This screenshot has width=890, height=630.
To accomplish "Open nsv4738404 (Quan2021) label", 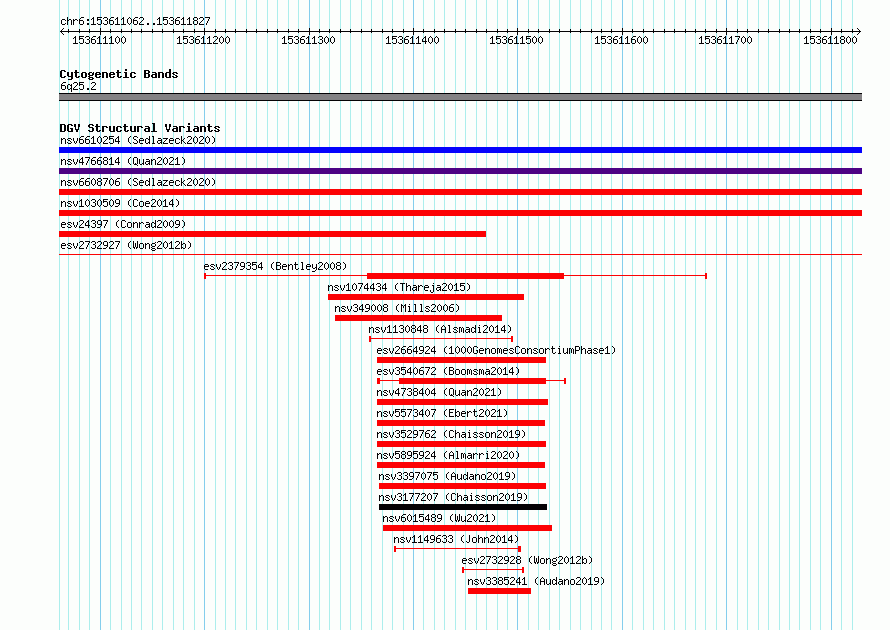I will [439, 392].
